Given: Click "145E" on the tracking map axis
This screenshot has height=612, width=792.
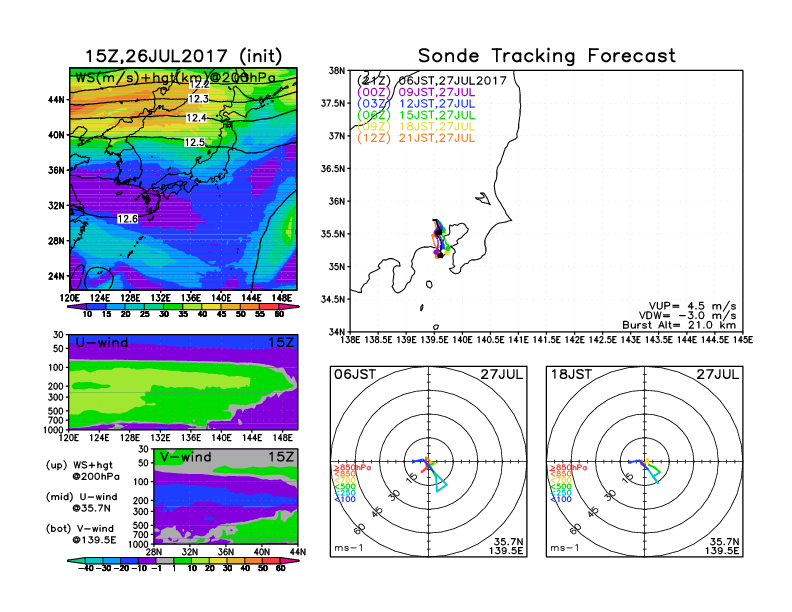Looking at the screenshot, I should [743, 340].
